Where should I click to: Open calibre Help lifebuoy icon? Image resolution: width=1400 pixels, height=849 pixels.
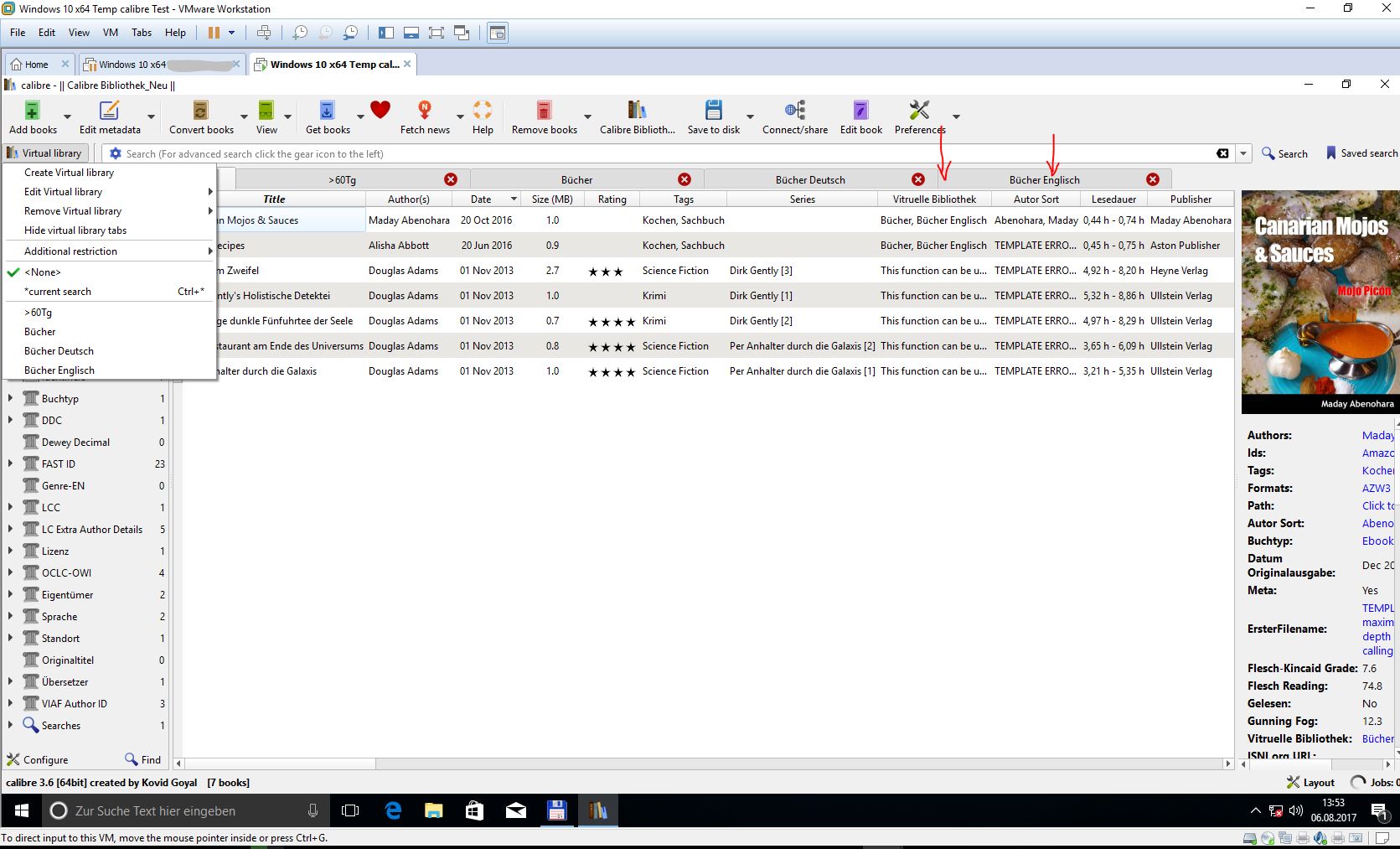pos(483,111)
